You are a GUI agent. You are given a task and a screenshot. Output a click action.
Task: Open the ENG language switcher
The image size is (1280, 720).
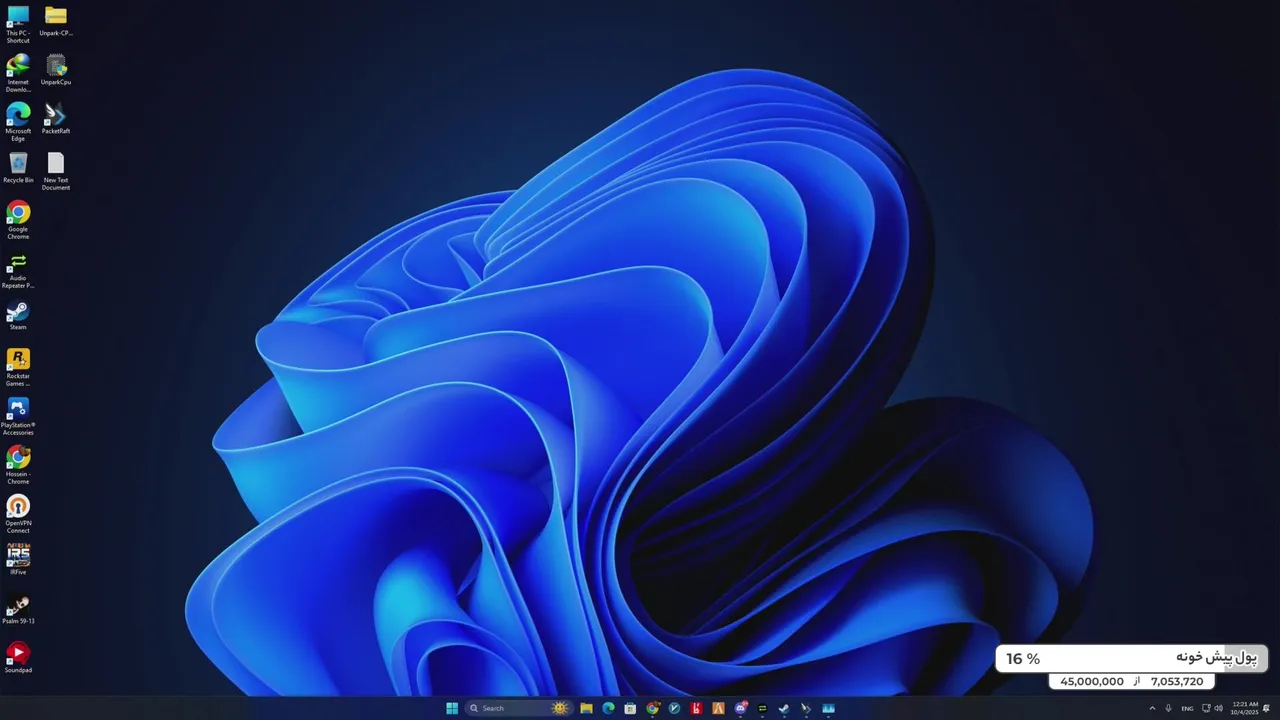coord(1187,708)
